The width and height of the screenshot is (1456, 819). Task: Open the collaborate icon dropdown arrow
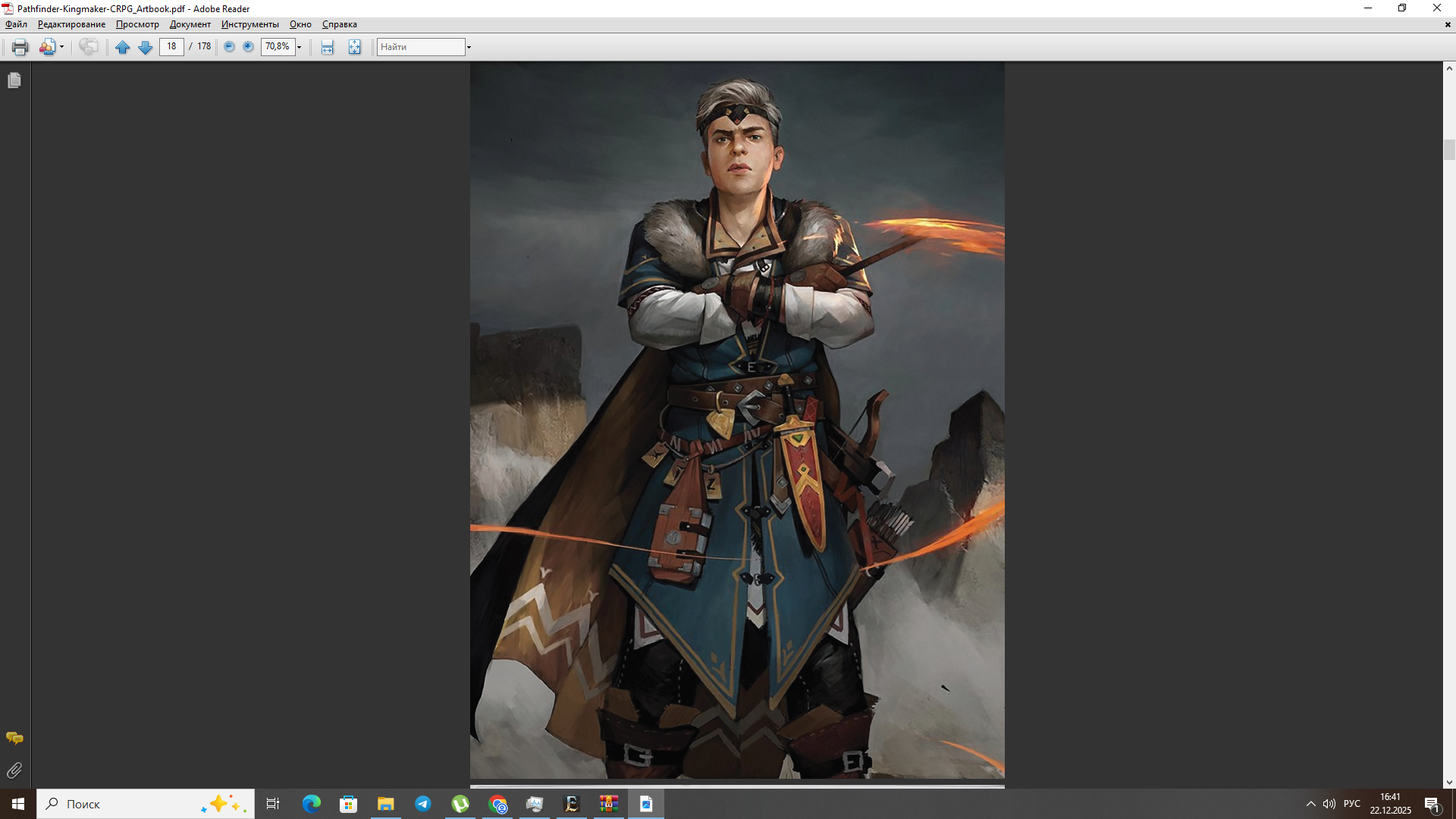point(61,47)
